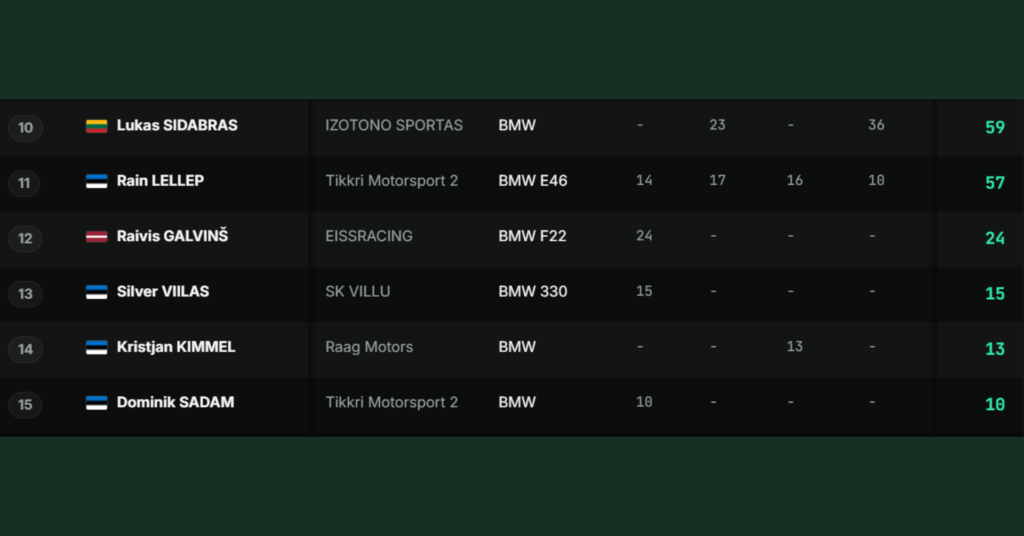Click the IZOTONO SPORTAS team name
1024x536 pixels.
(x=394, y=125)
